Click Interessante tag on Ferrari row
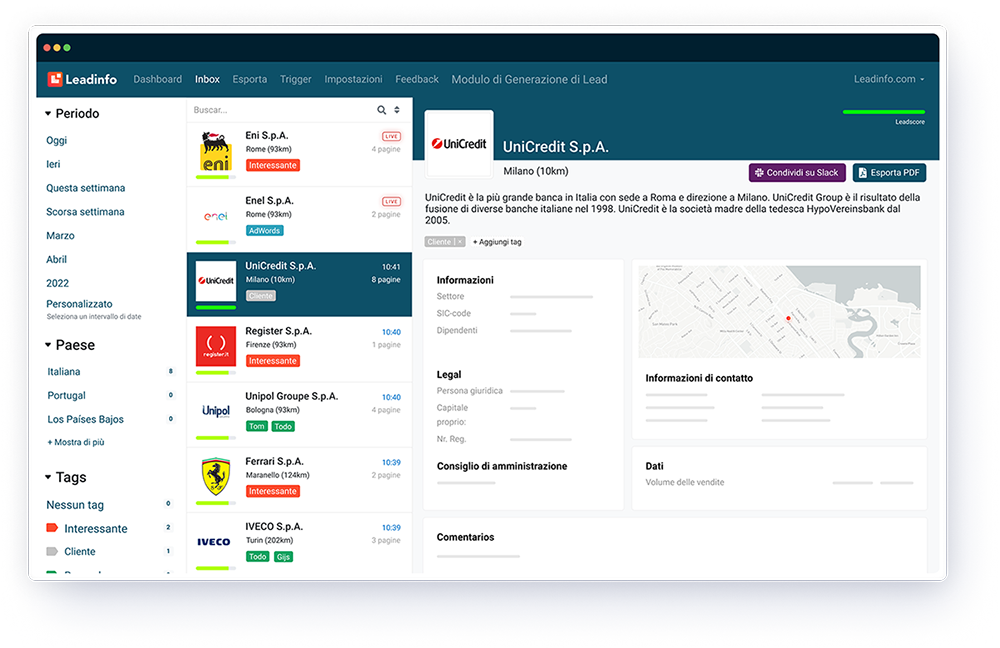This screenshot has height=648, width=1000. pyautogui.click(x=273, y=491)
